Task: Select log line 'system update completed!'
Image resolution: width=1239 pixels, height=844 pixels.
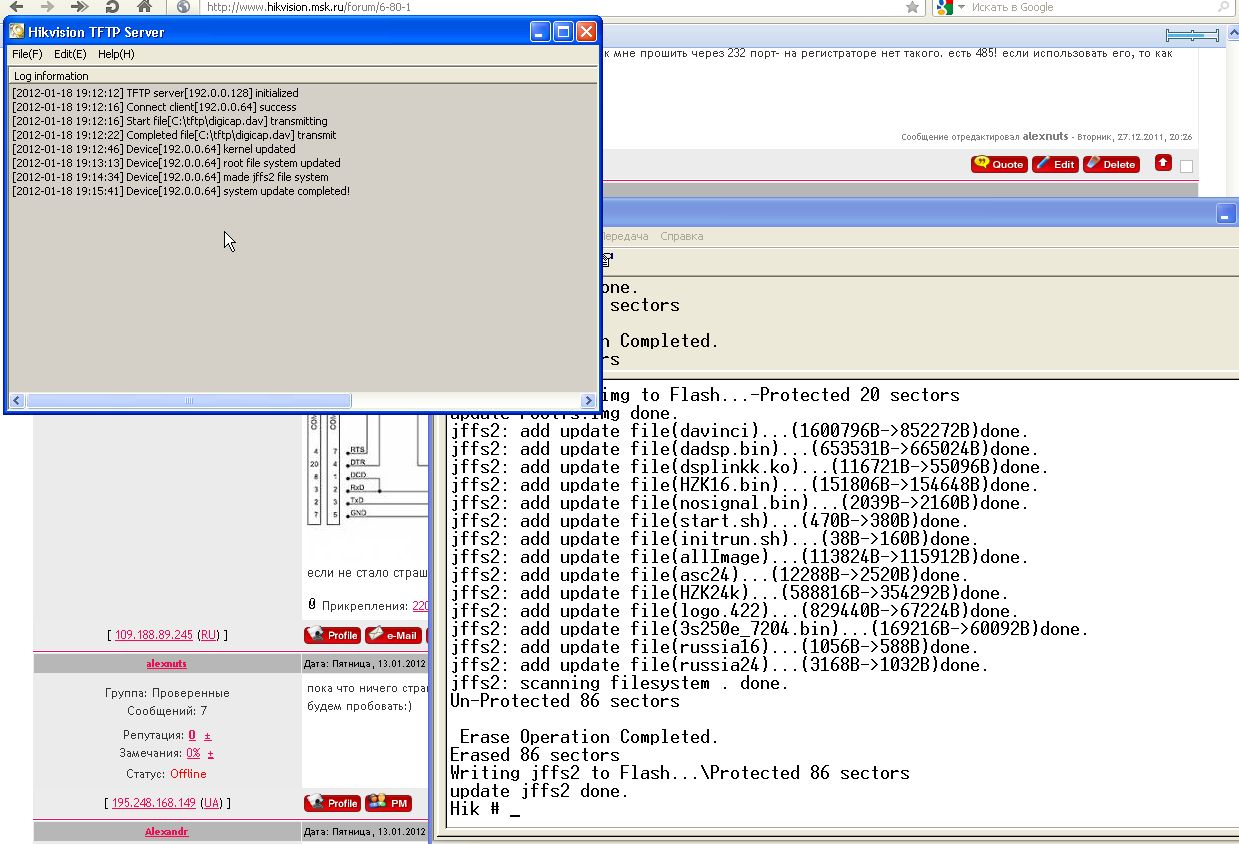Action: pyautogui.click(x=181, y=191)
